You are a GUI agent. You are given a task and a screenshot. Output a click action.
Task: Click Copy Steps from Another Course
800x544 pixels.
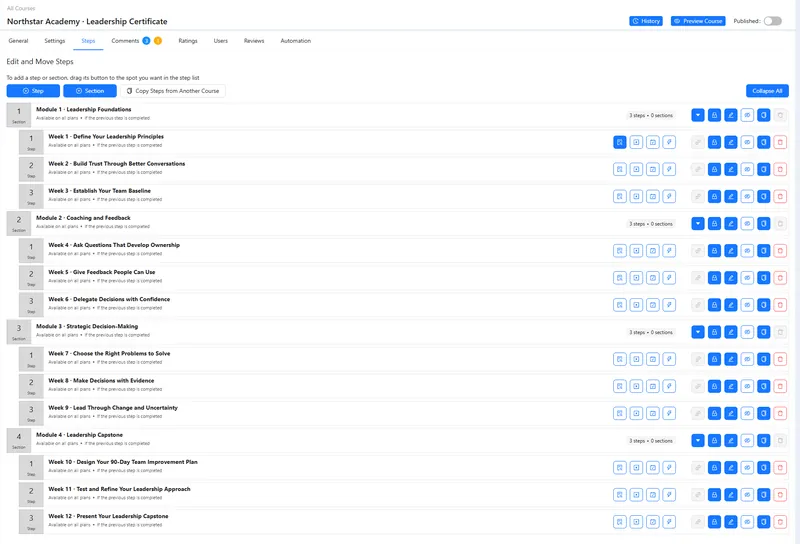pos(173,91)
